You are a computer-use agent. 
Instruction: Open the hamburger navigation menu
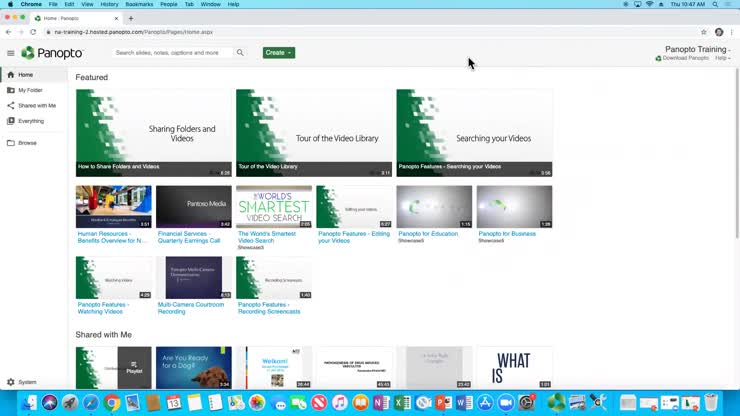point(10,53)
